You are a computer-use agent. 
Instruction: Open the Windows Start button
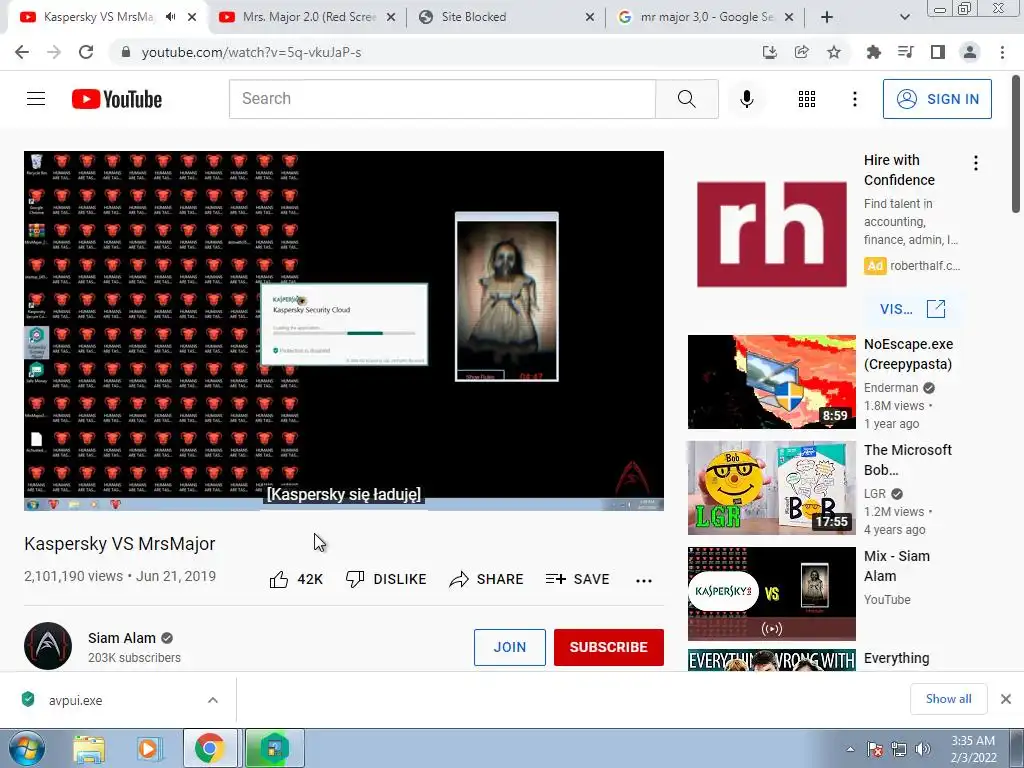26,748
